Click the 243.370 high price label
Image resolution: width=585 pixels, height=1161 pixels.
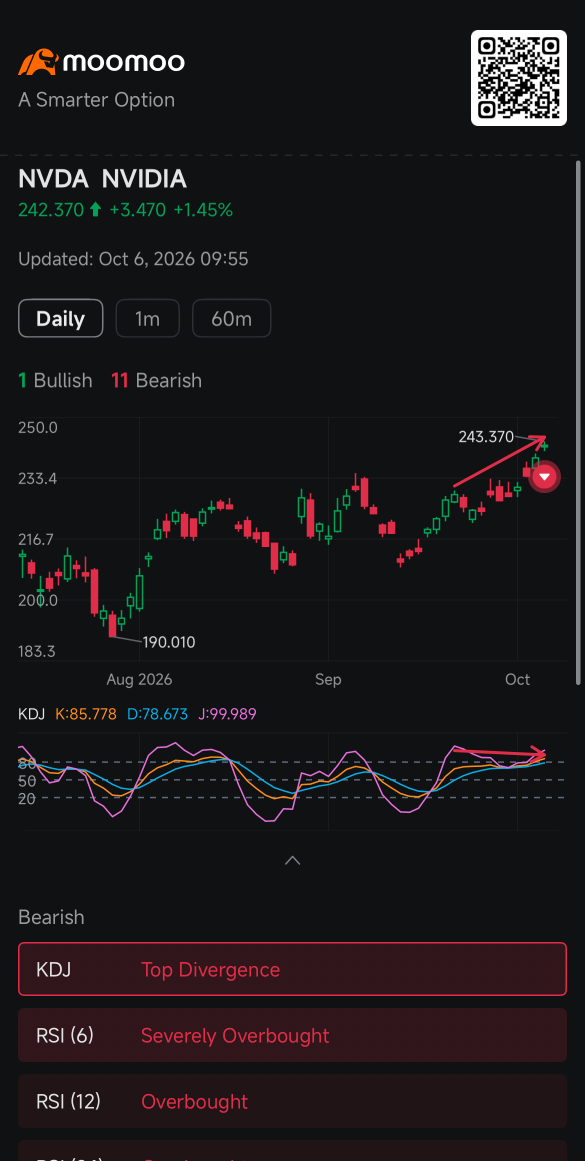pyautogui.click(x=486, y=437)
